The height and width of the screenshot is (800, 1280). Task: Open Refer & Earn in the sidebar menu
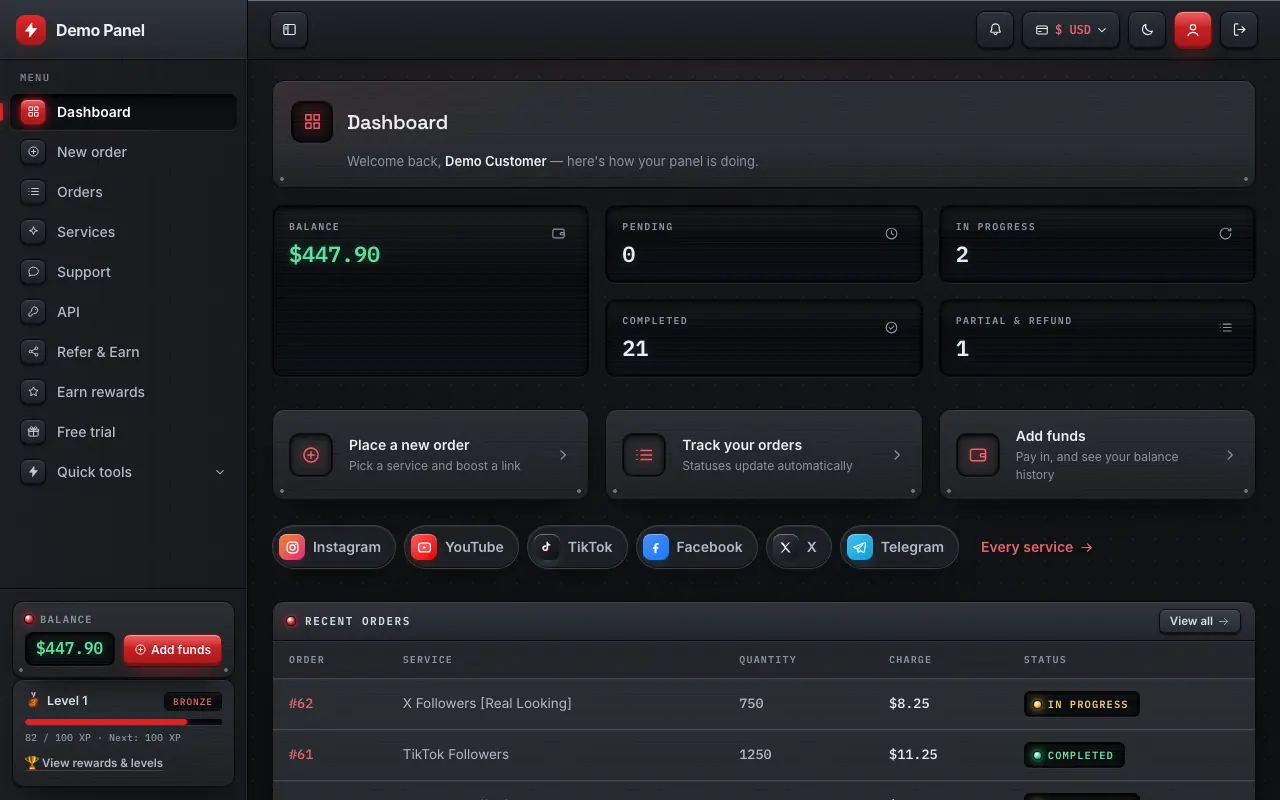coord(124,352)
